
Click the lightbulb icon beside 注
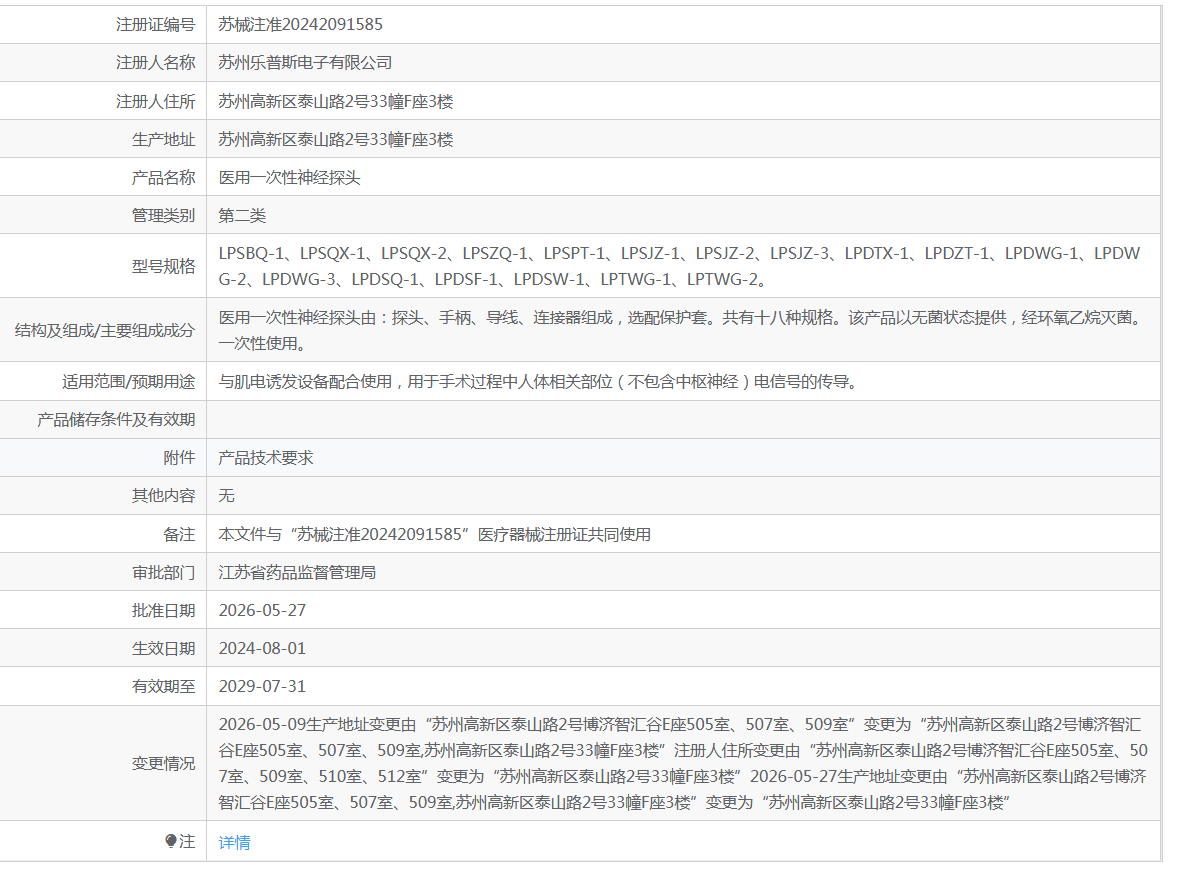click(x=171, y=841)
